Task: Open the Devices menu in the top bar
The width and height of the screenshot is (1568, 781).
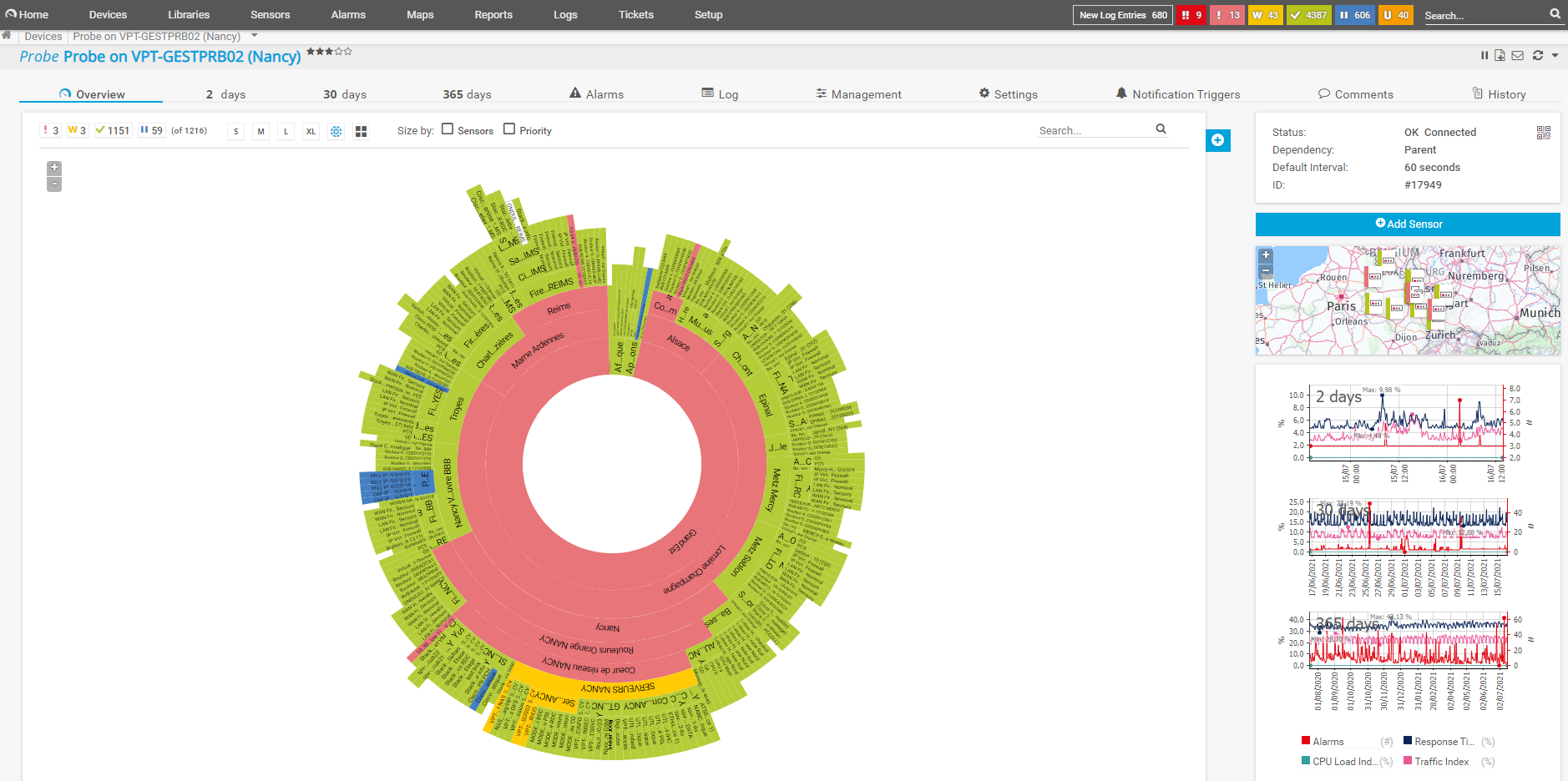Action: [x=107, y=14]
